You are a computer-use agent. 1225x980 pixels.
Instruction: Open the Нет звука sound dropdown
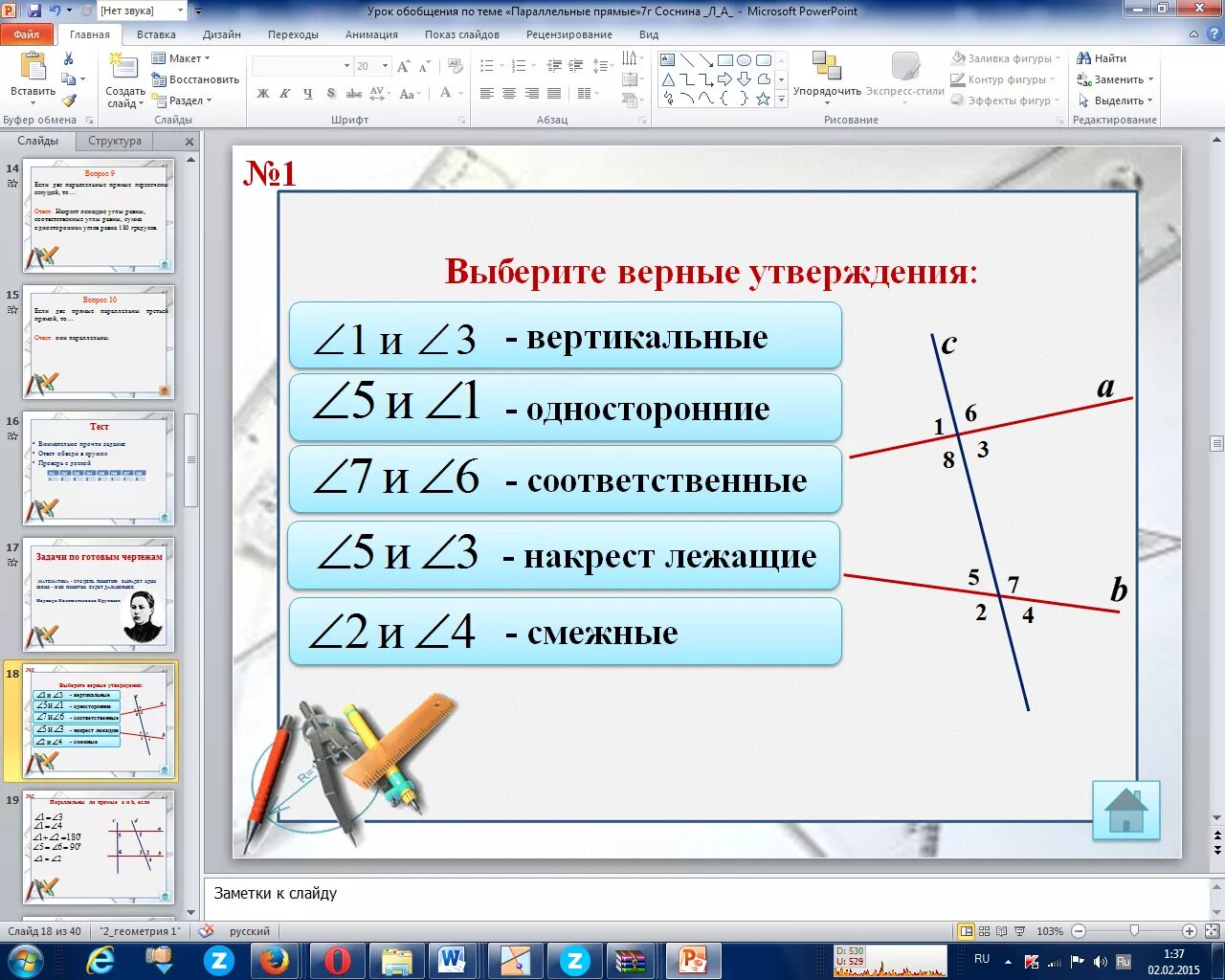pyautogui.click(x=180, y=11)
